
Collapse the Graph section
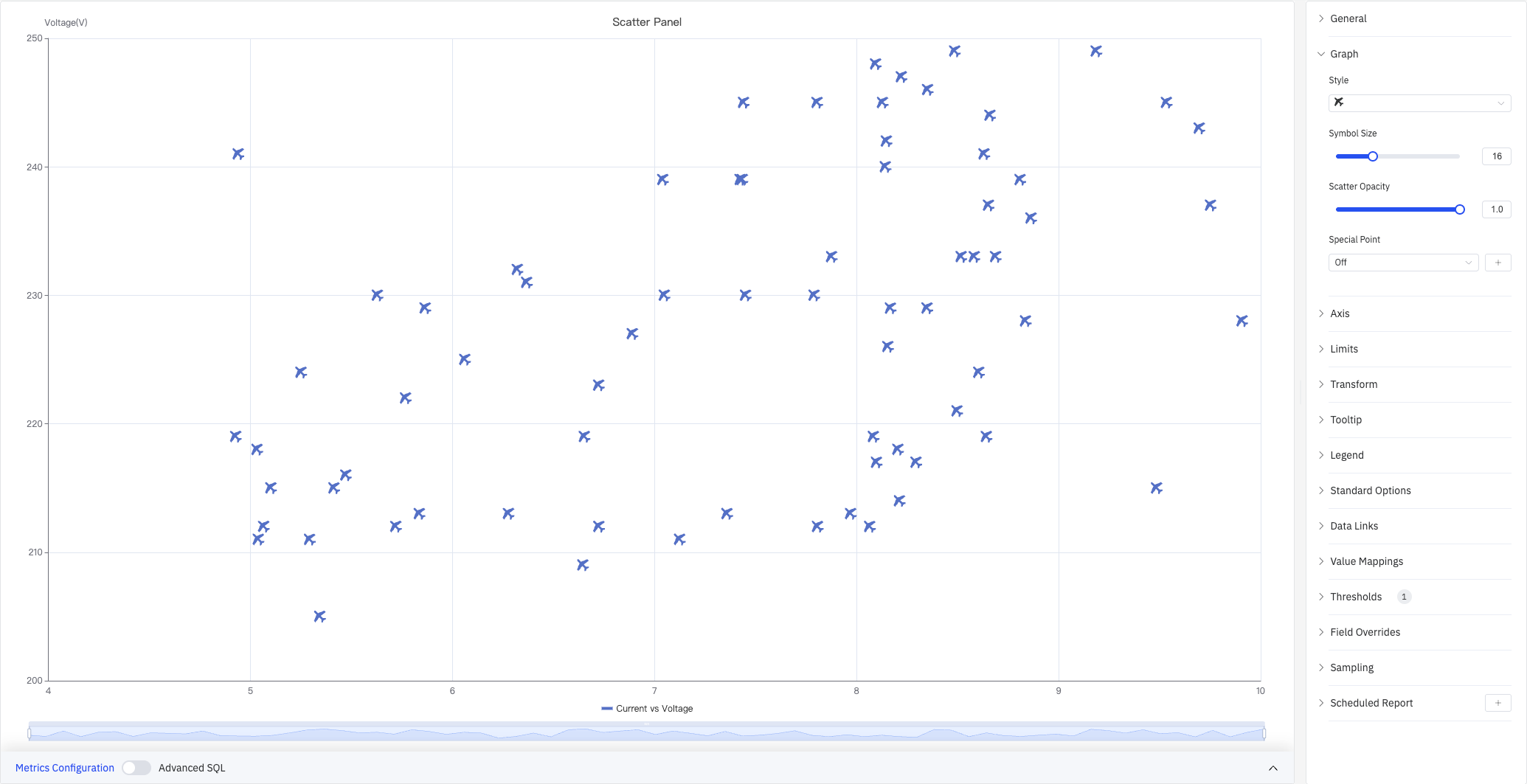tap(1343, 54)
